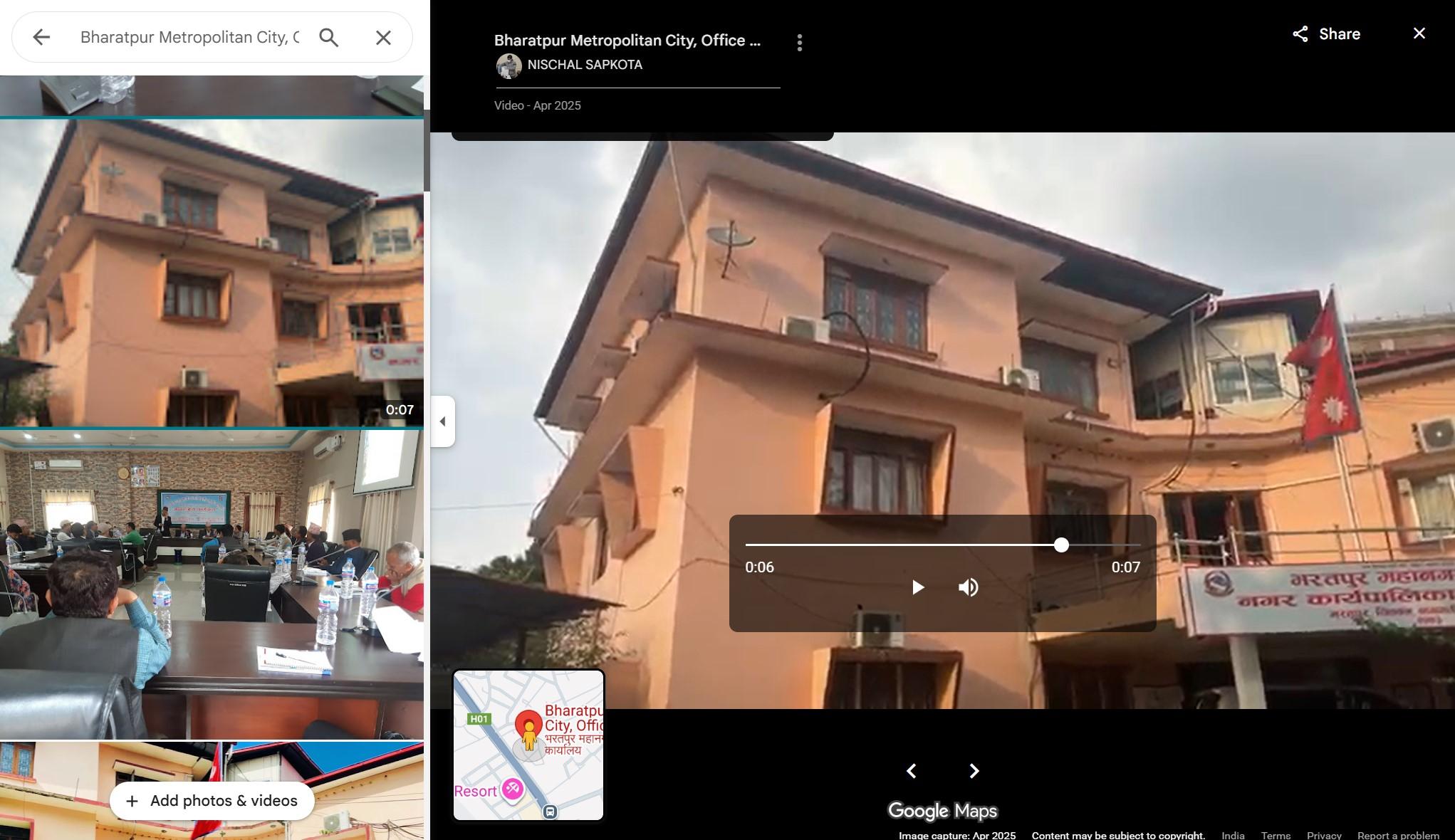1455x840 pixels.
Task: Collapse the side panel
Action: click(x=442, y=421)
